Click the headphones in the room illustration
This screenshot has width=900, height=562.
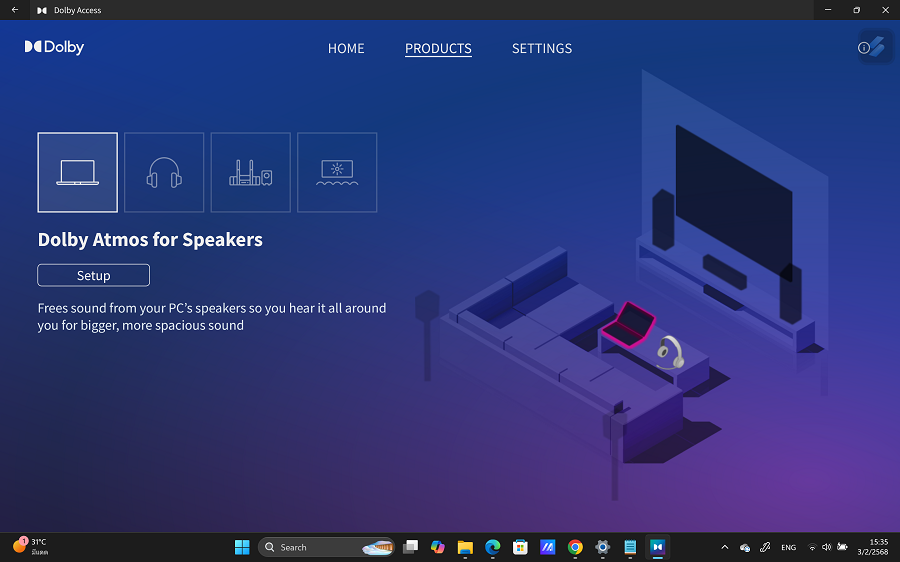pos(670,351)
